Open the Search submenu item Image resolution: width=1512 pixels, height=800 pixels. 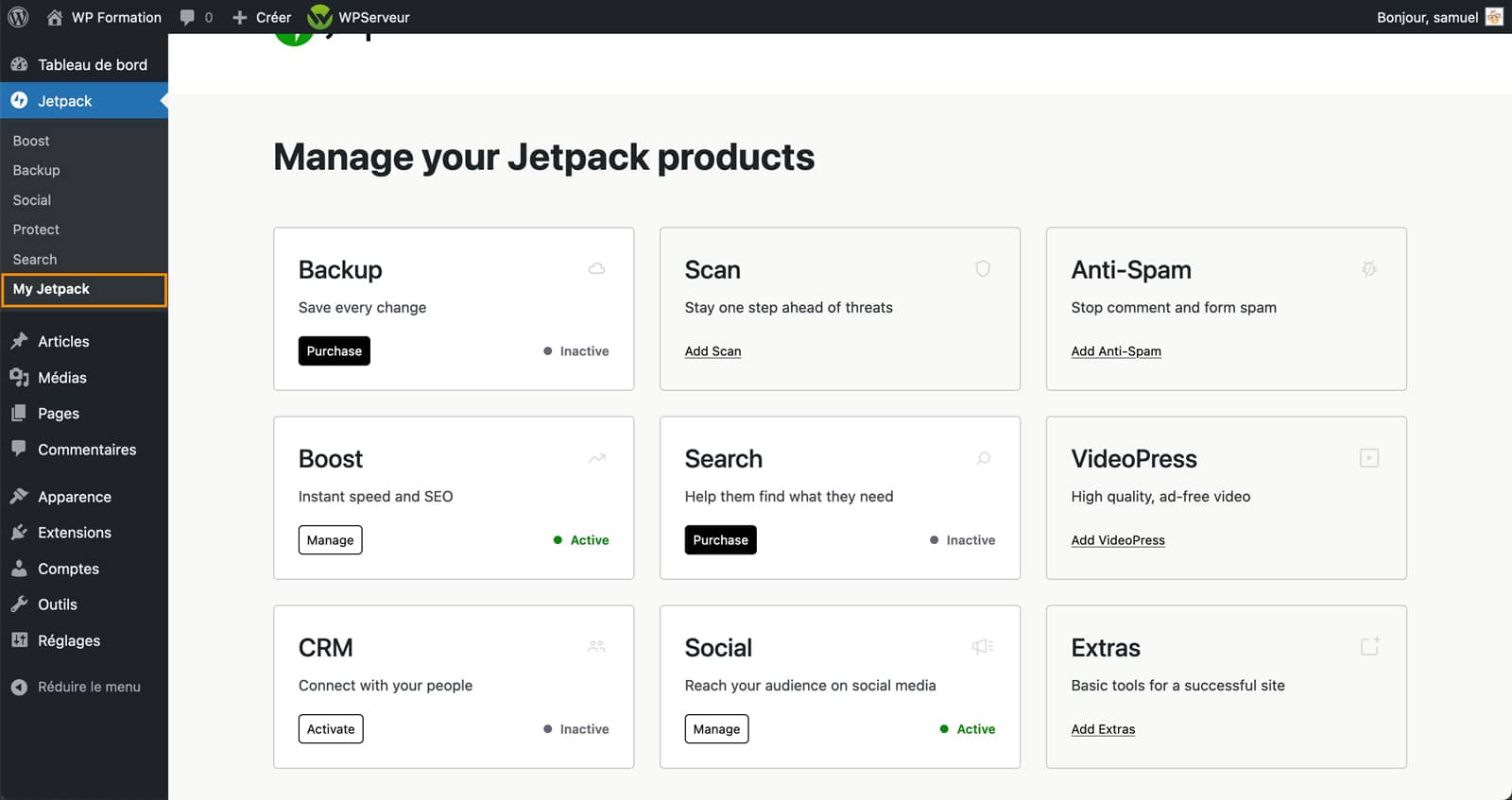(x=35, y=259)
